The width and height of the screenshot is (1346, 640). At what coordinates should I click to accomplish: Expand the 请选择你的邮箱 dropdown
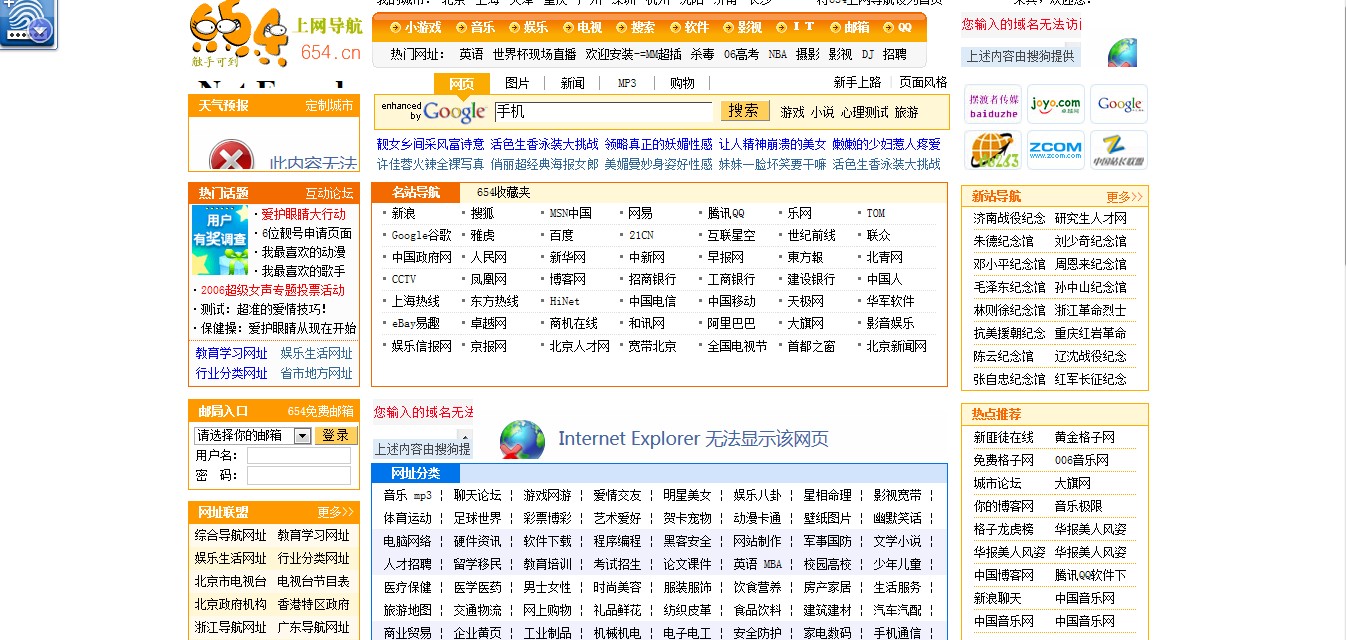click(x=302, y=436)
